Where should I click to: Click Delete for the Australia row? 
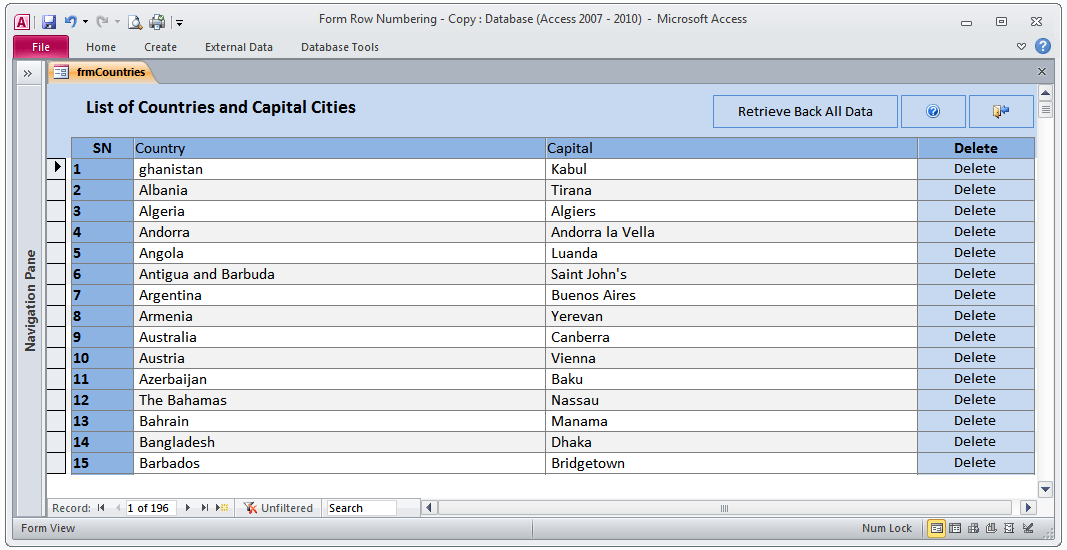pyautogui.click(x=974, y=337)
